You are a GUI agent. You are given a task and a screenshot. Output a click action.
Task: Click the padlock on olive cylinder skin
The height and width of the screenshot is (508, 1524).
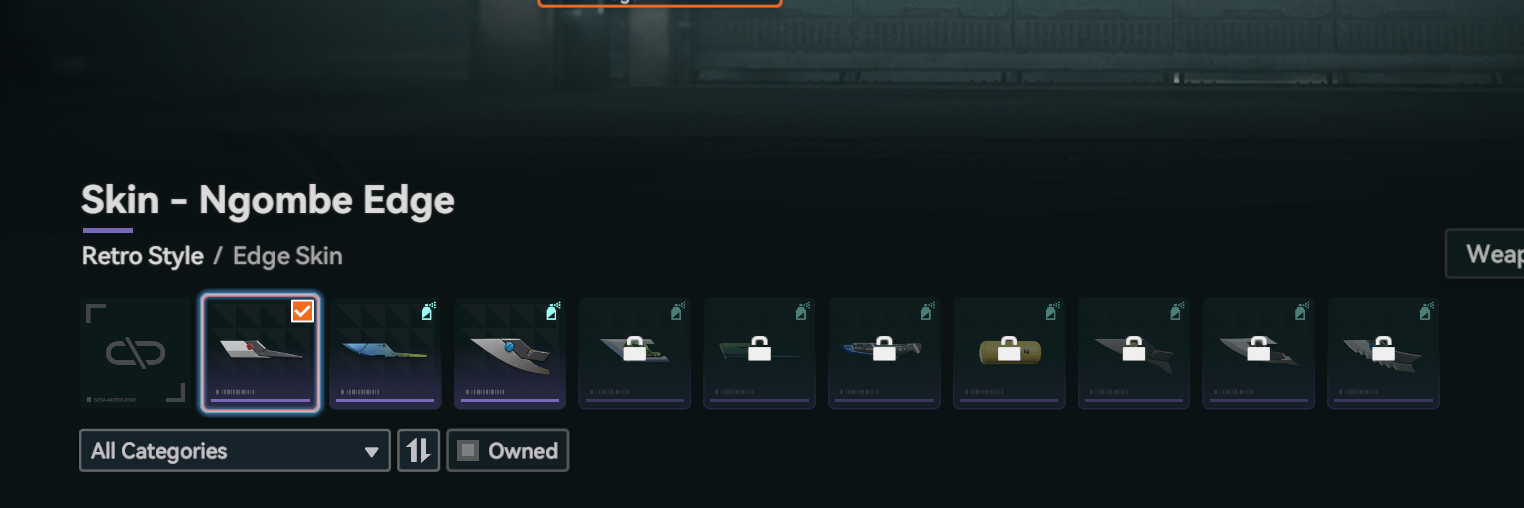(x=1009, y=348)
